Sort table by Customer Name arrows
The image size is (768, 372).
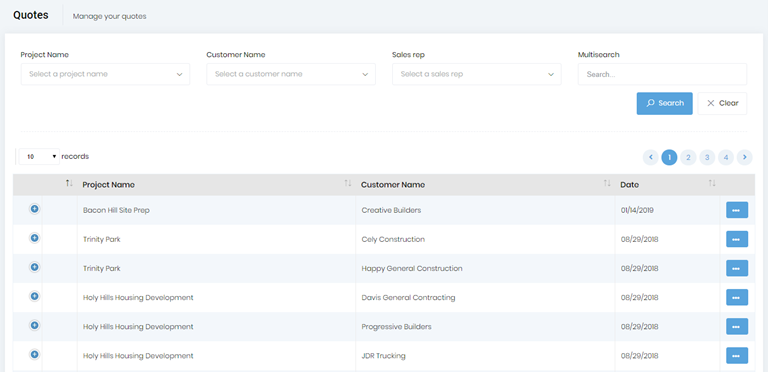pyautogui.click(x=607, y=183)
